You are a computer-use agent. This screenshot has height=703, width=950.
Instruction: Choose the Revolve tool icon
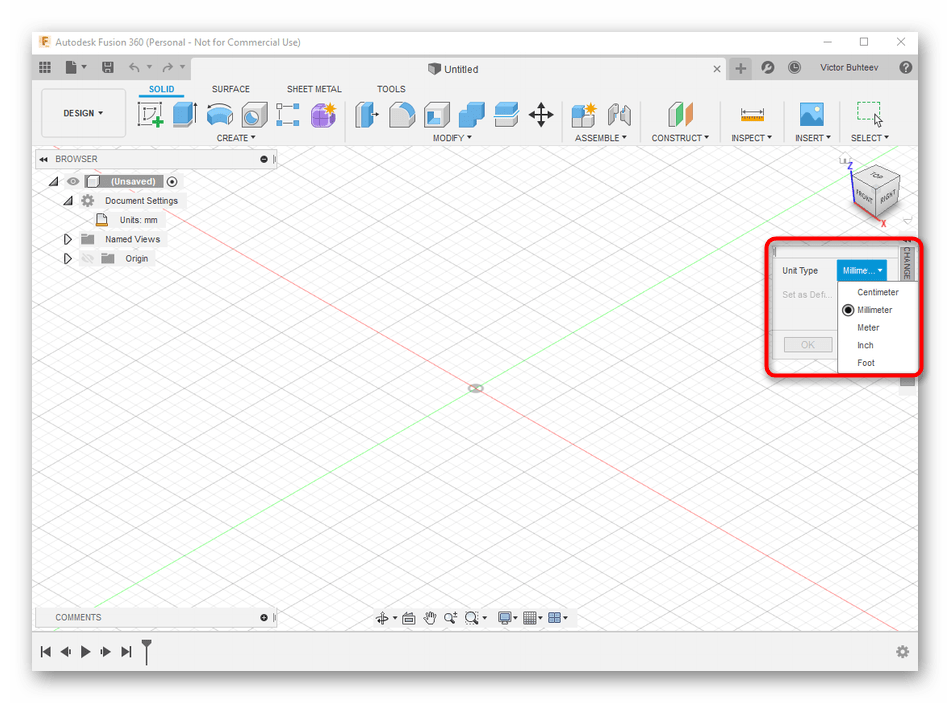[219, 115]
